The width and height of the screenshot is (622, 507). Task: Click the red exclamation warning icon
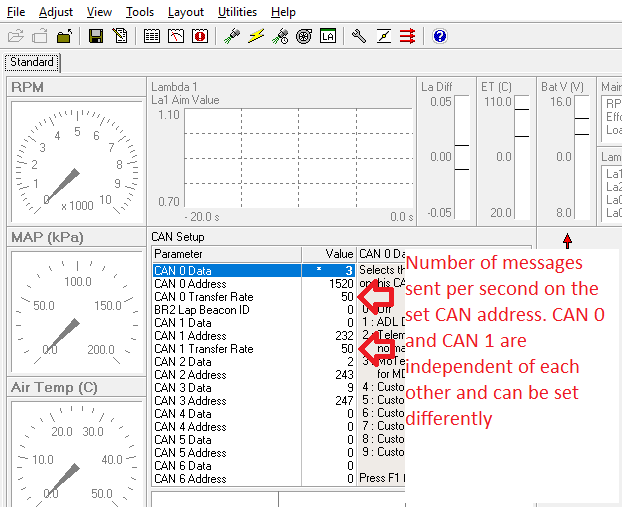click(x=200, y=37)
